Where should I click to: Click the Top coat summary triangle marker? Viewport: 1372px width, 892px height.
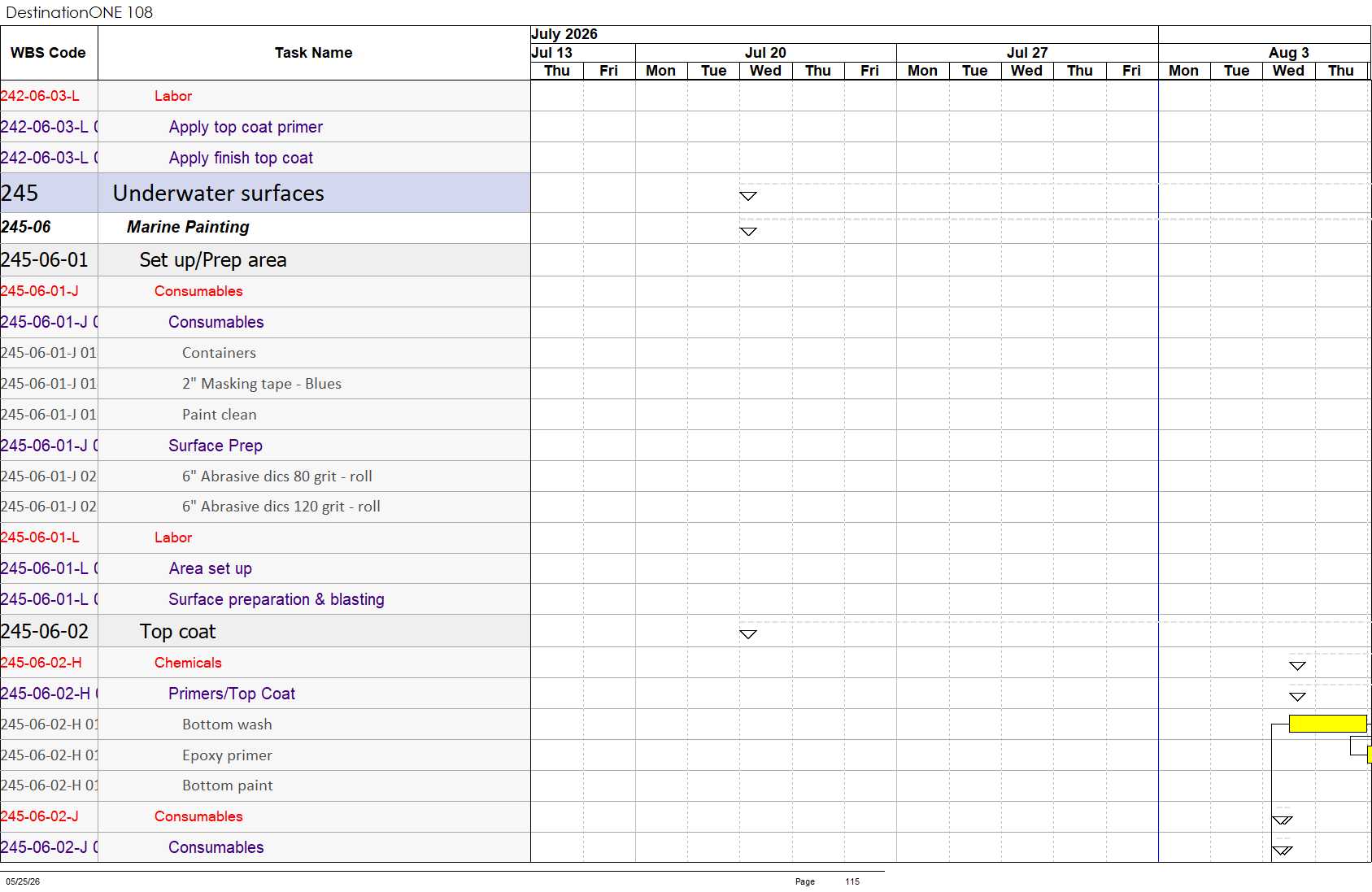point(748,634)
